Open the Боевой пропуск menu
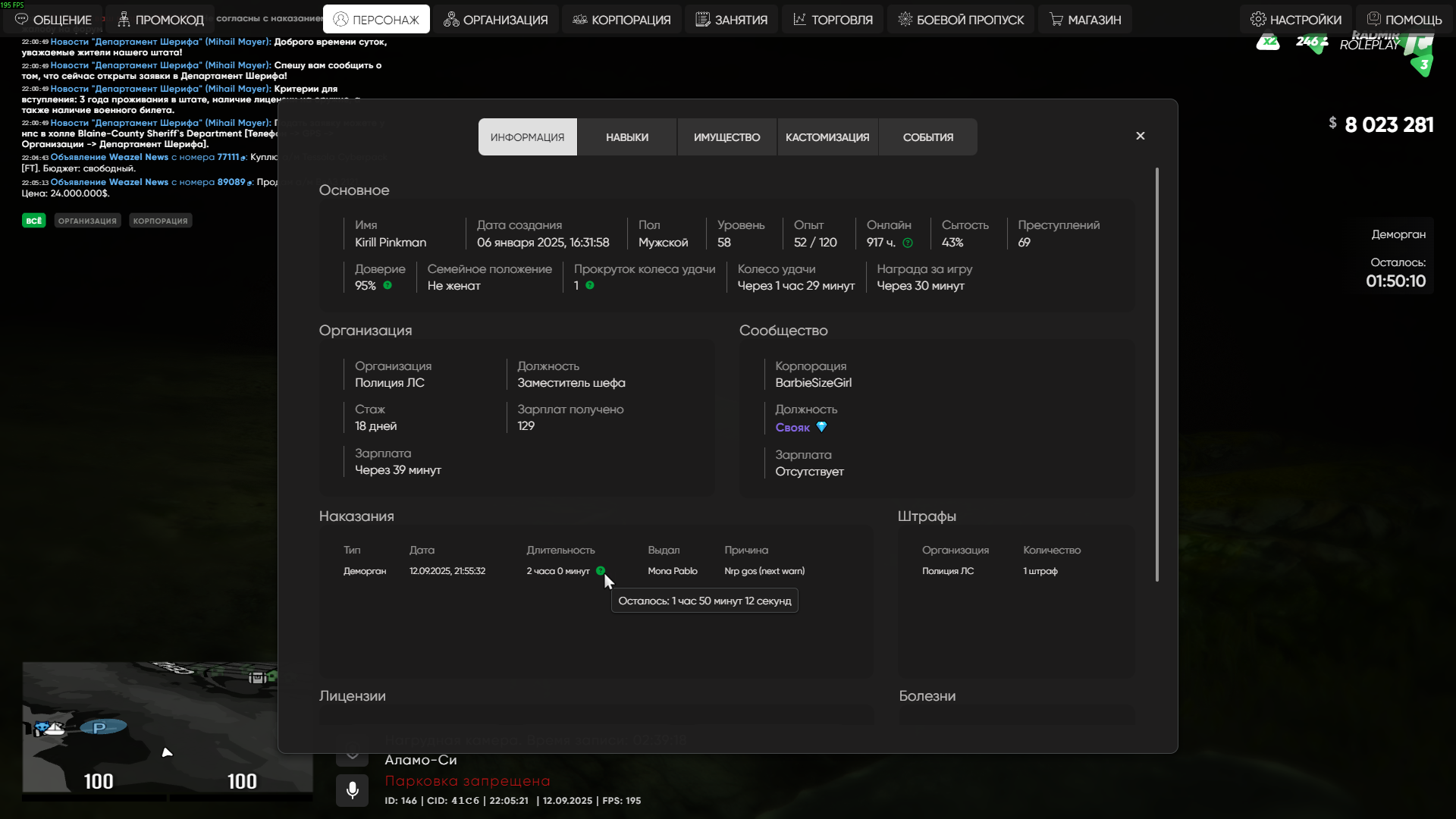Screen dimensions: 1456x819 point(961,19)
